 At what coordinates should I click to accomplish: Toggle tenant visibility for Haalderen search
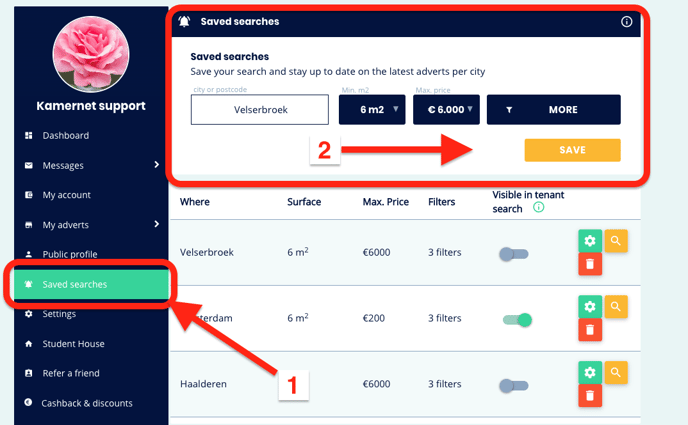(x=514, y=386)
